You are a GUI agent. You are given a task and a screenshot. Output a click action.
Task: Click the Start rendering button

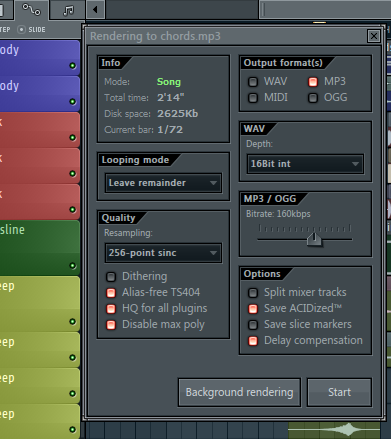(339, 392)
